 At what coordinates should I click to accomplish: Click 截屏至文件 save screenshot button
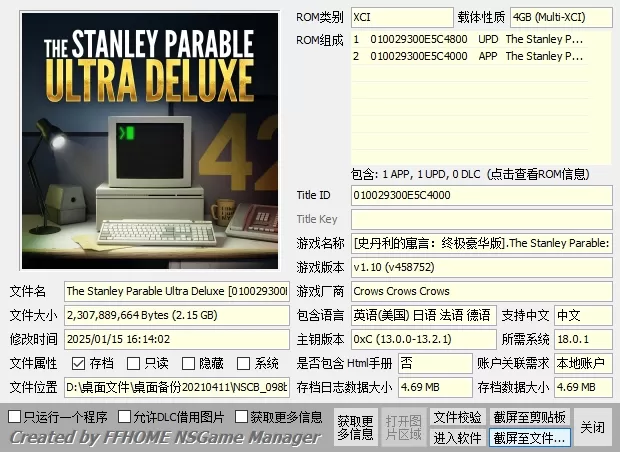[x=529, y=437]
